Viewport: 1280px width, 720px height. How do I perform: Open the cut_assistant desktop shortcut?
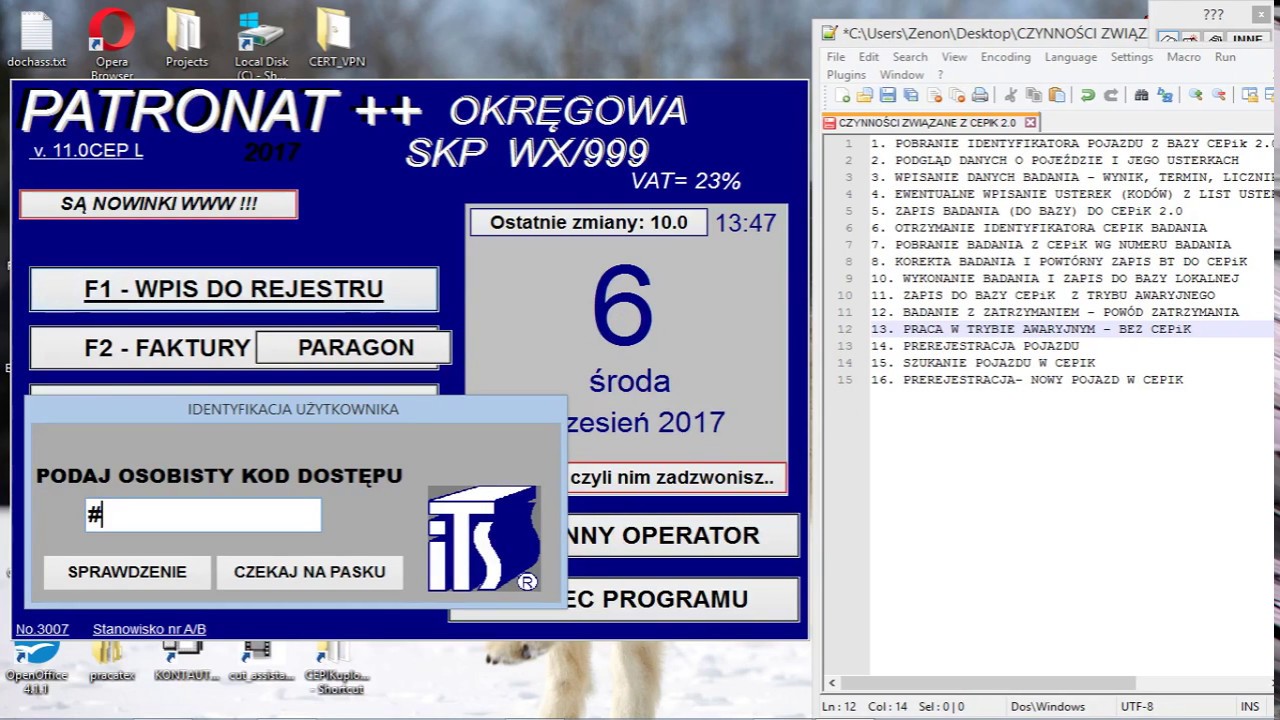[261, 662]
